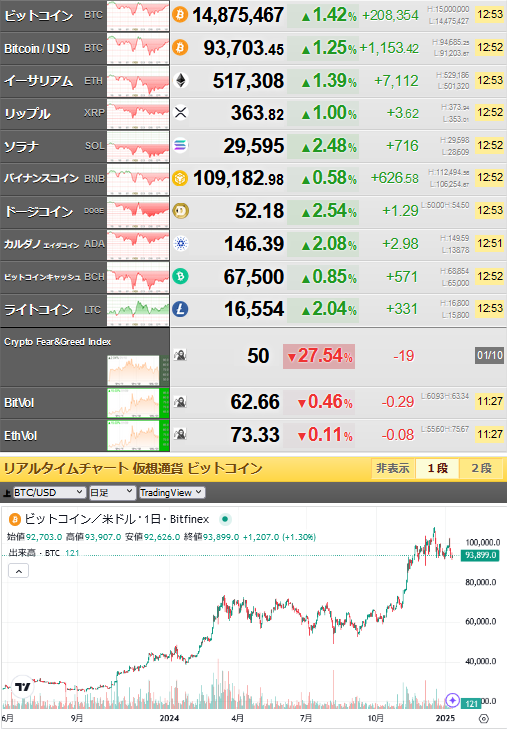Click the blue Litecoin logo
507x730 pixels.
(180, 309)
